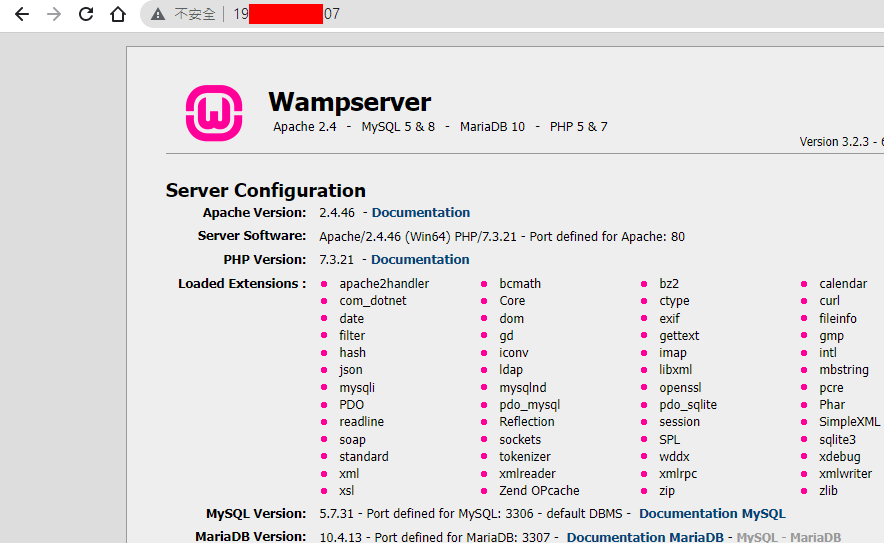
Task: Click the calendar extension entry
Action: tap(843, 284)
